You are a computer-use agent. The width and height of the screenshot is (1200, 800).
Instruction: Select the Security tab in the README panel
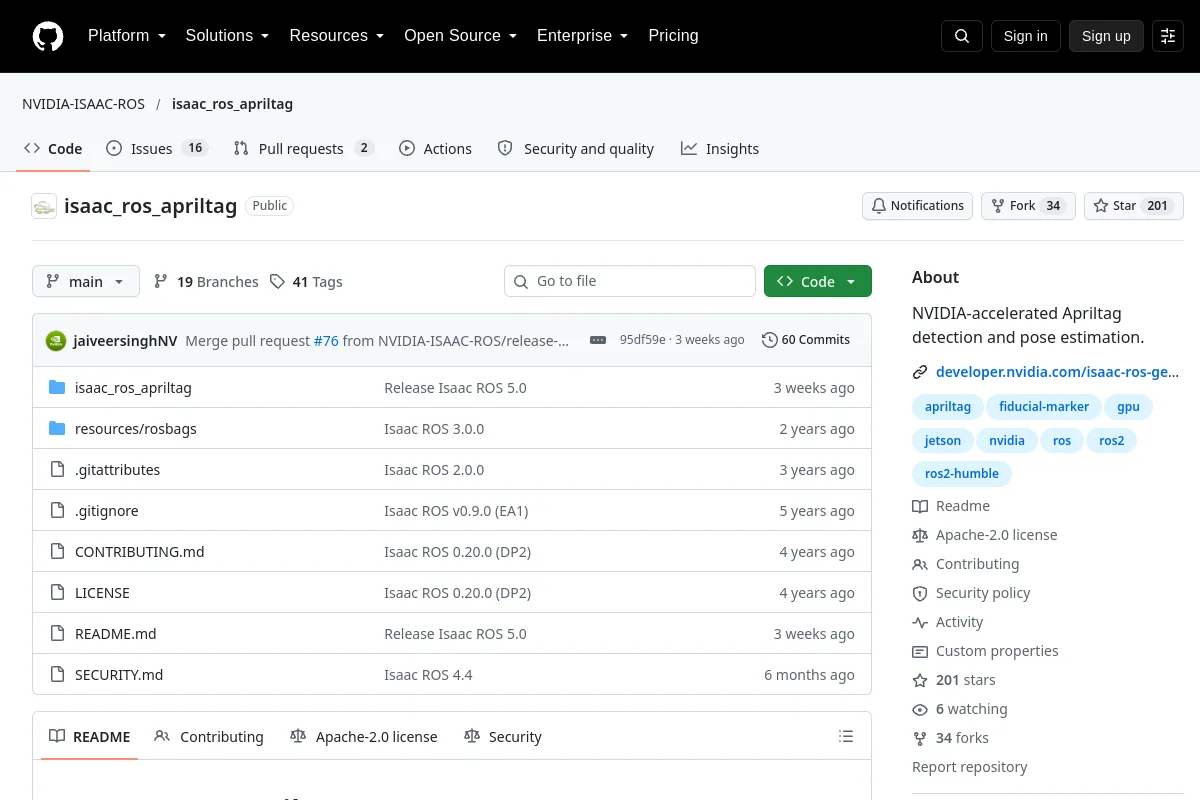click(x=503, y=737)
